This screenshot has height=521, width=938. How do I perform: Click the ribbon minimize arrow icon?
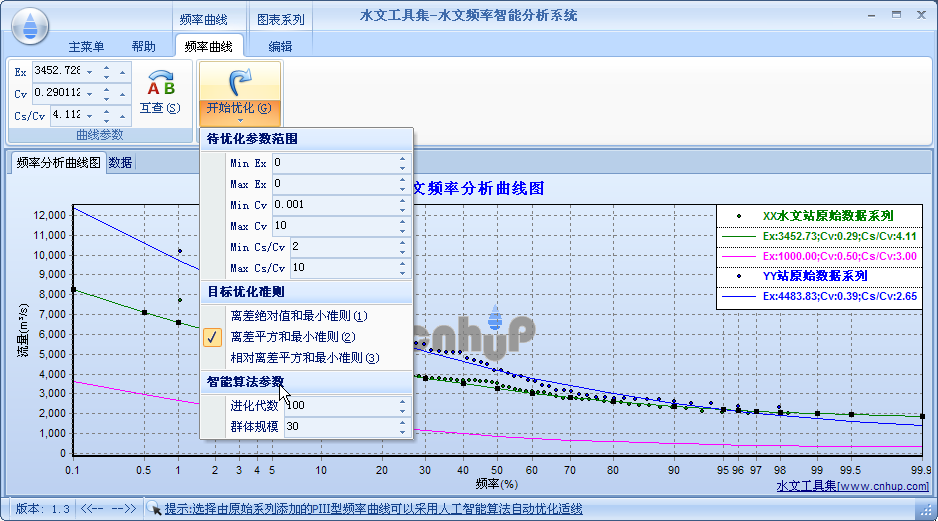[870, 15]
